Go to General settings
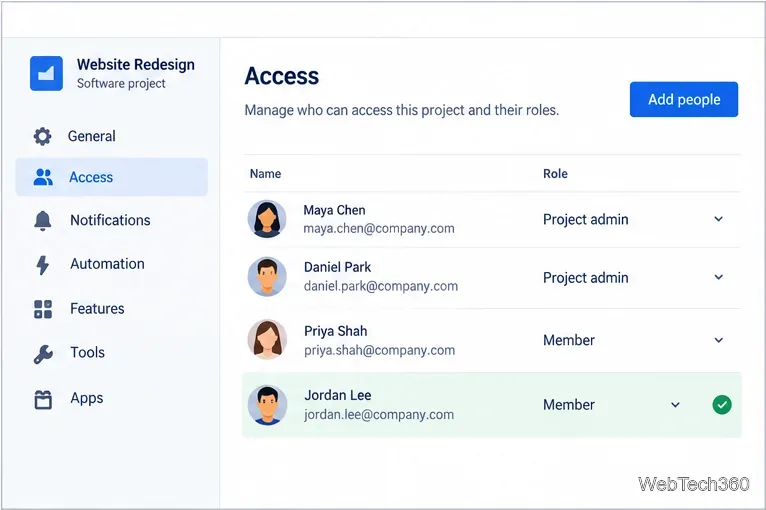The width and height of the screenshot is (766, 510). [x=111, y=136]
